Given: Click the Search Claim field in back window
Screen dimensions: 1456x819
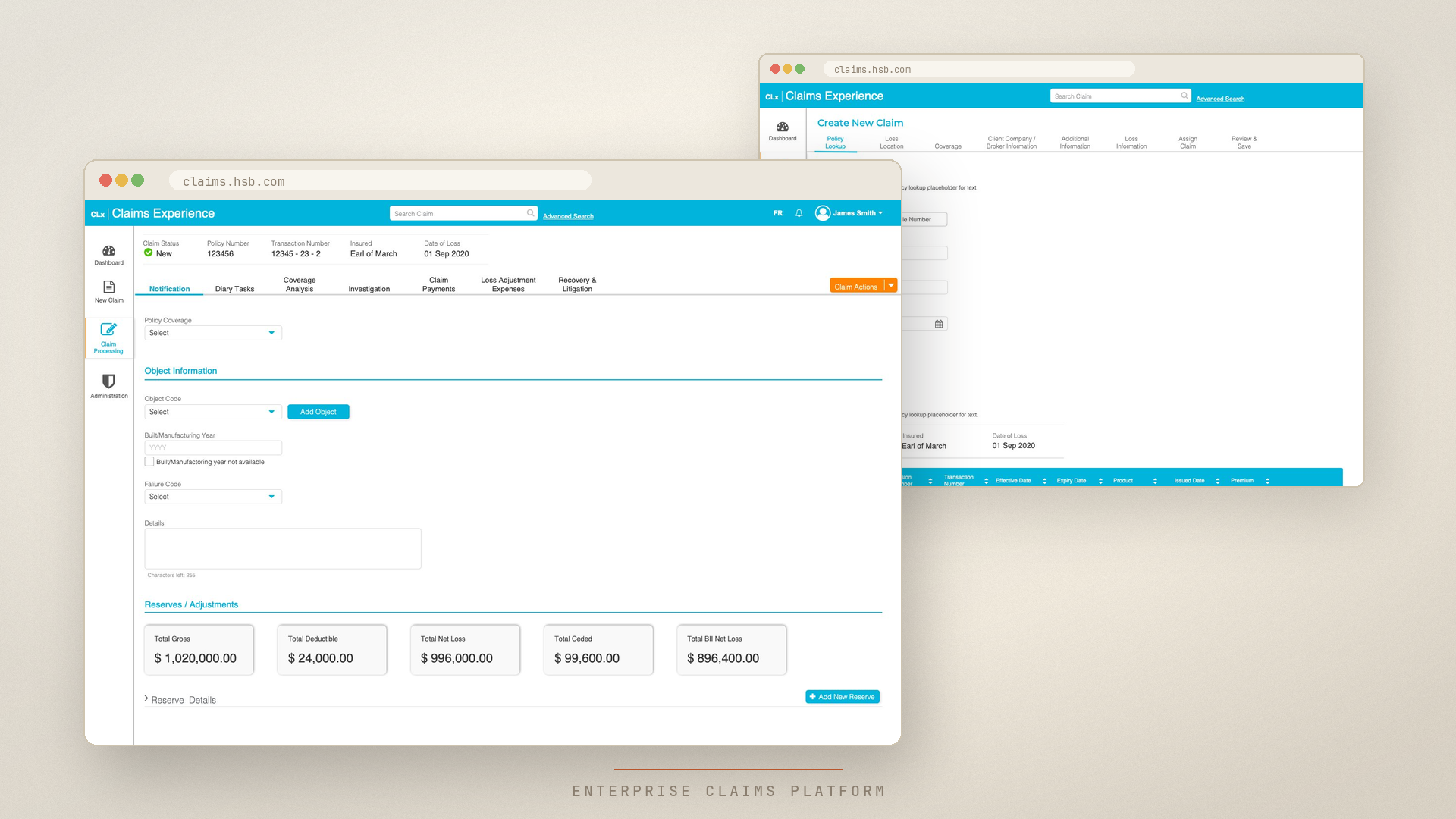Looking at the screenshot, I should point(1120,96).
